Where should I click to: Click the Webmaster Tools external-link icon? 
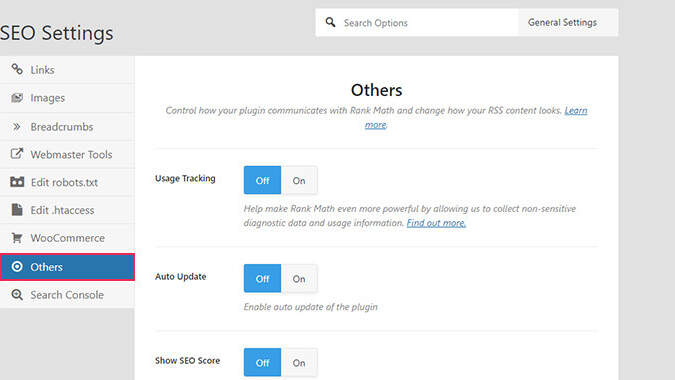[17, 154]
